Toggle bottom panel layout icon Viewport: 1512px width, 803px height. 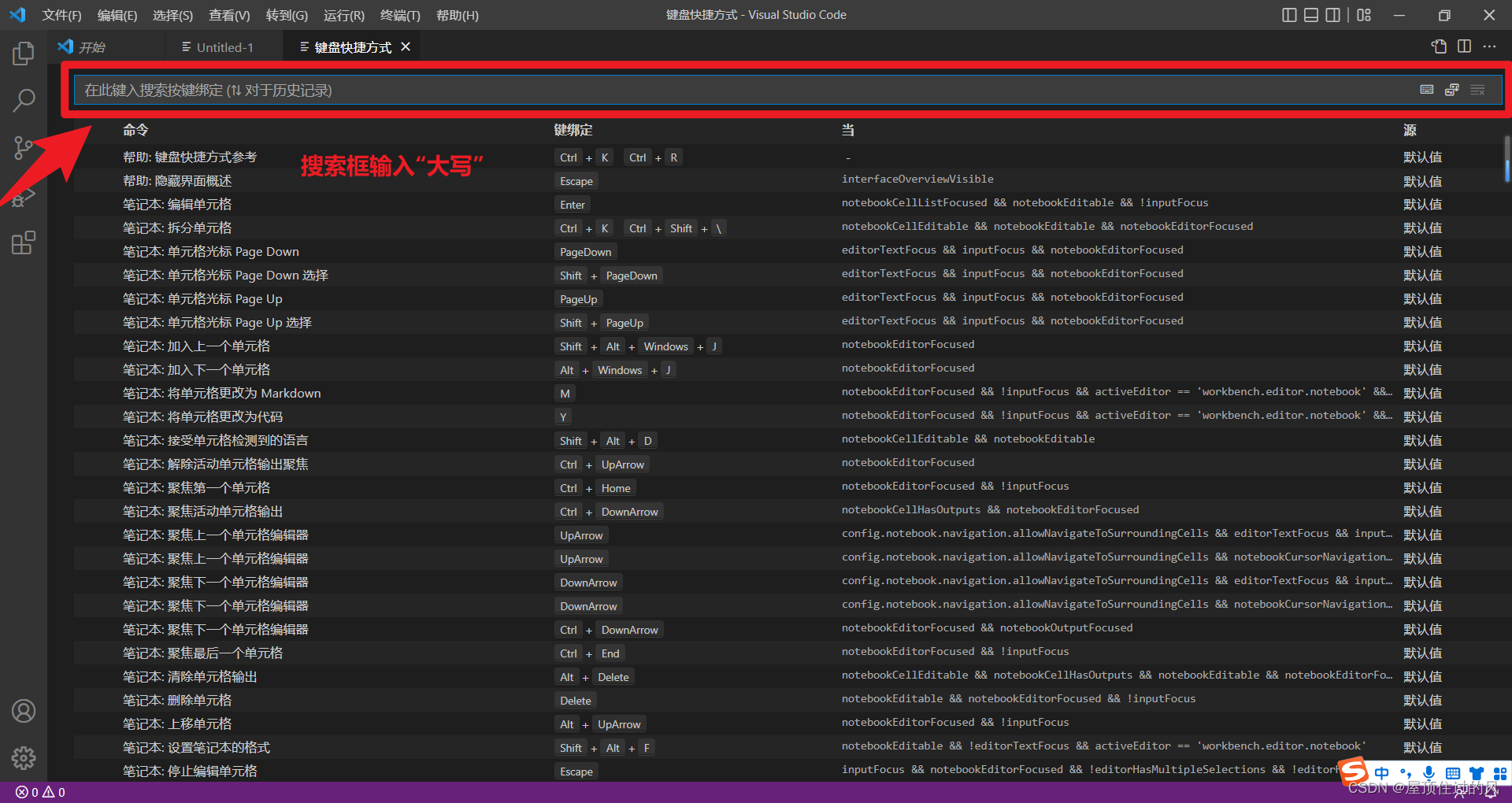tap(1311, 15)
